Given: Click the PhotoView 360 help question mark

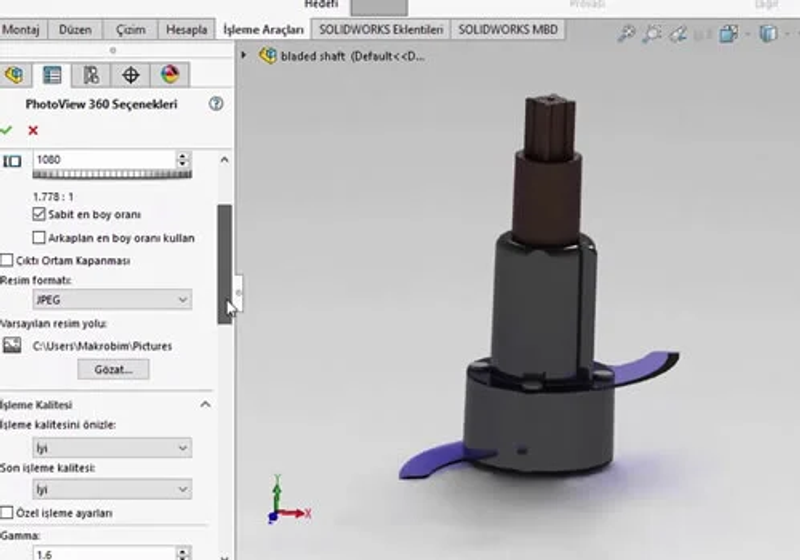Looking at the screenshot, I should [216, 104].
